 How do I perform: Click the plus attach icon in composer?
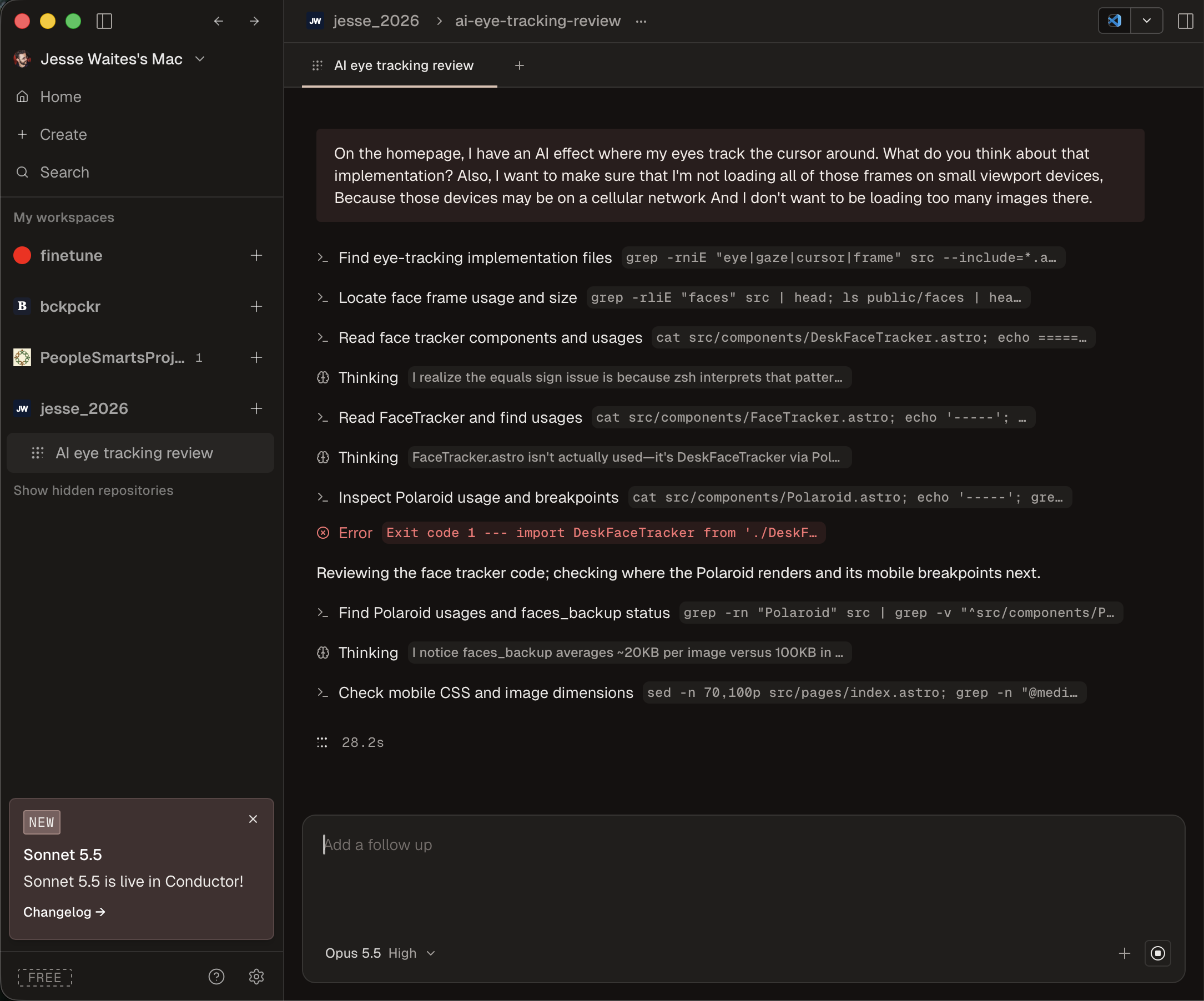click(x=1124, y=953)
